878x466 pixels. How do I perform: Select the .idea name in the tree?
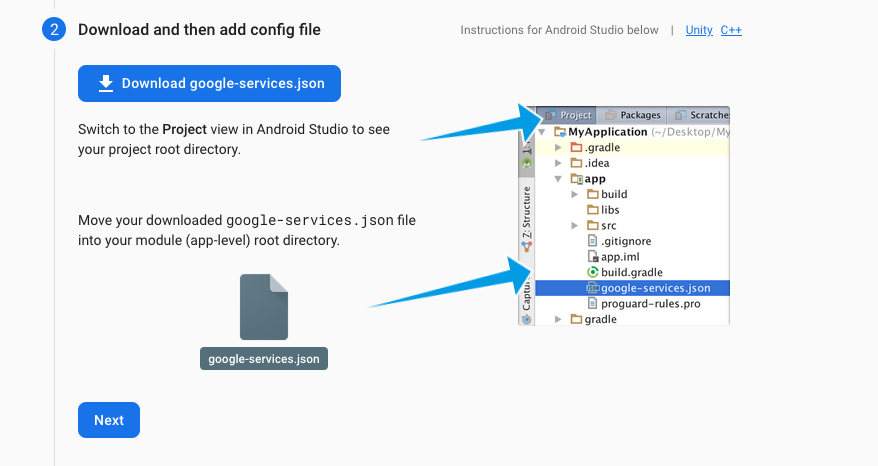coord(597,163)
